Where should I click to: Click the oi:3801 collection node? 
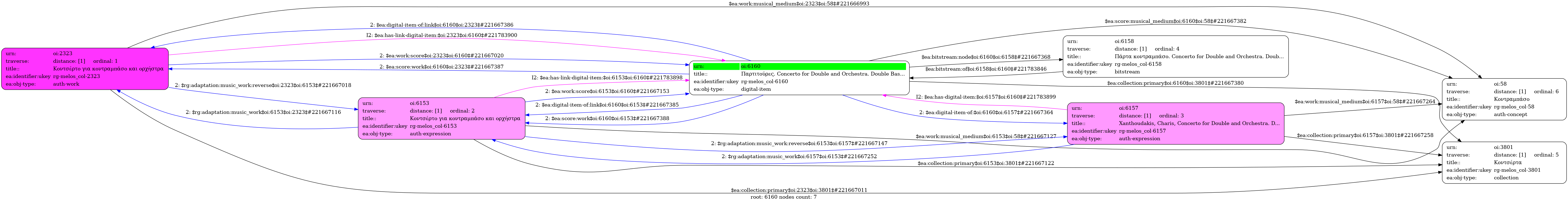pyautogui.click(x=1503, y=162)
